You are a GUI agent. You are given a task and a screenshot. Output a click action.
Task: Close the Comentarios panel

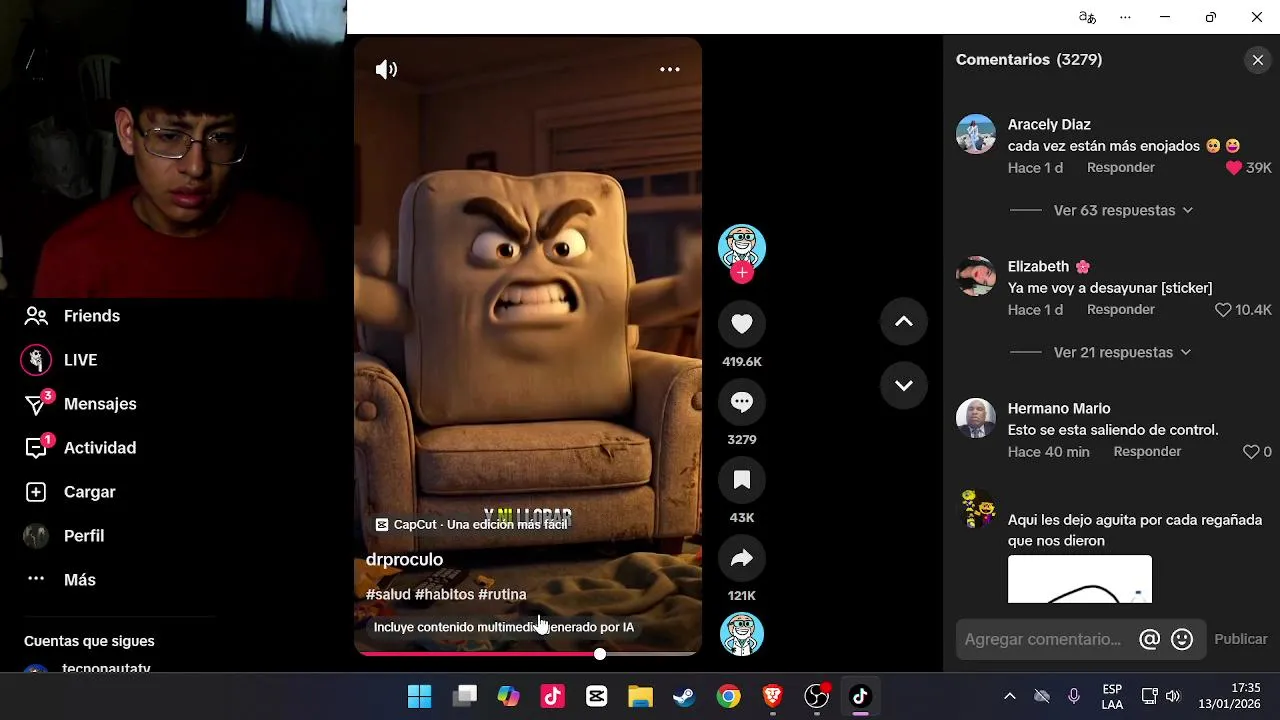coord(1258,60)
